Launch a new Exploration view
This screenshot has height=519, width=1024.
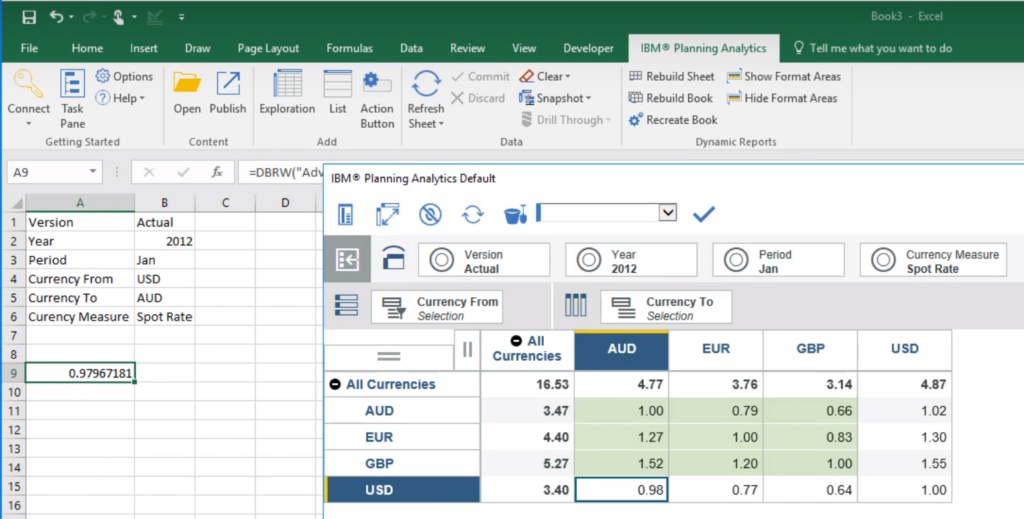287,94
